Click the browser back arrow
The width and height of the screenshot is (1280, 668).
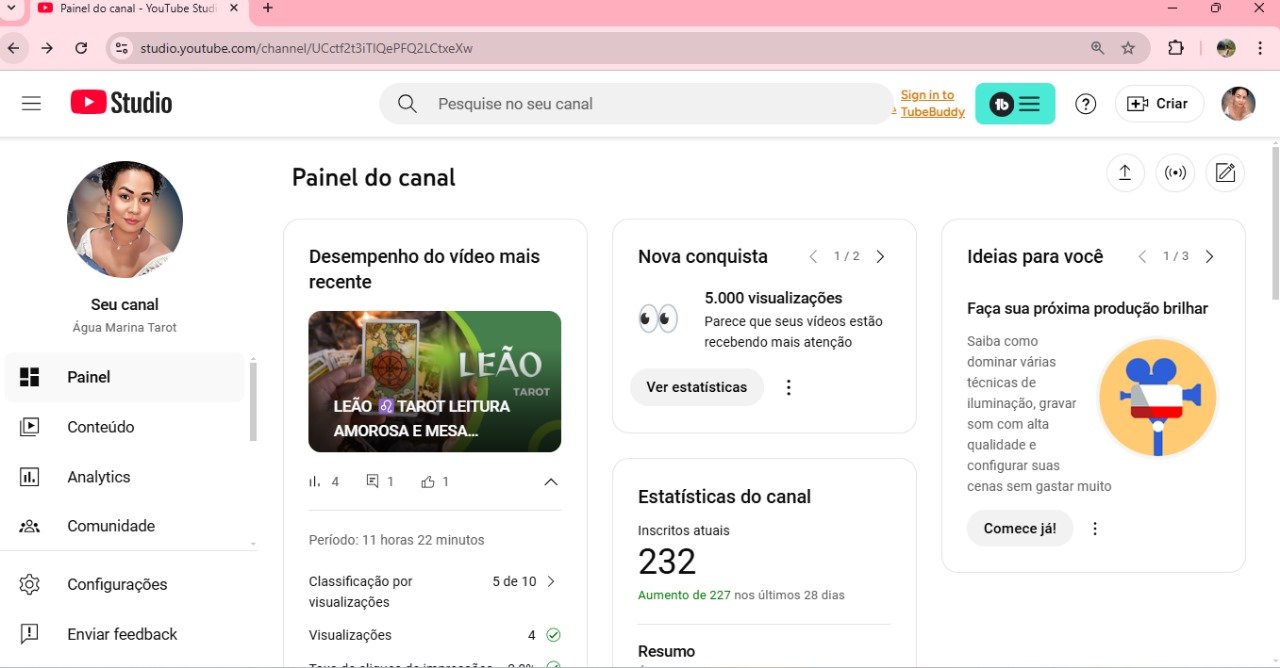pyautogui.click(x=13, y=48)
